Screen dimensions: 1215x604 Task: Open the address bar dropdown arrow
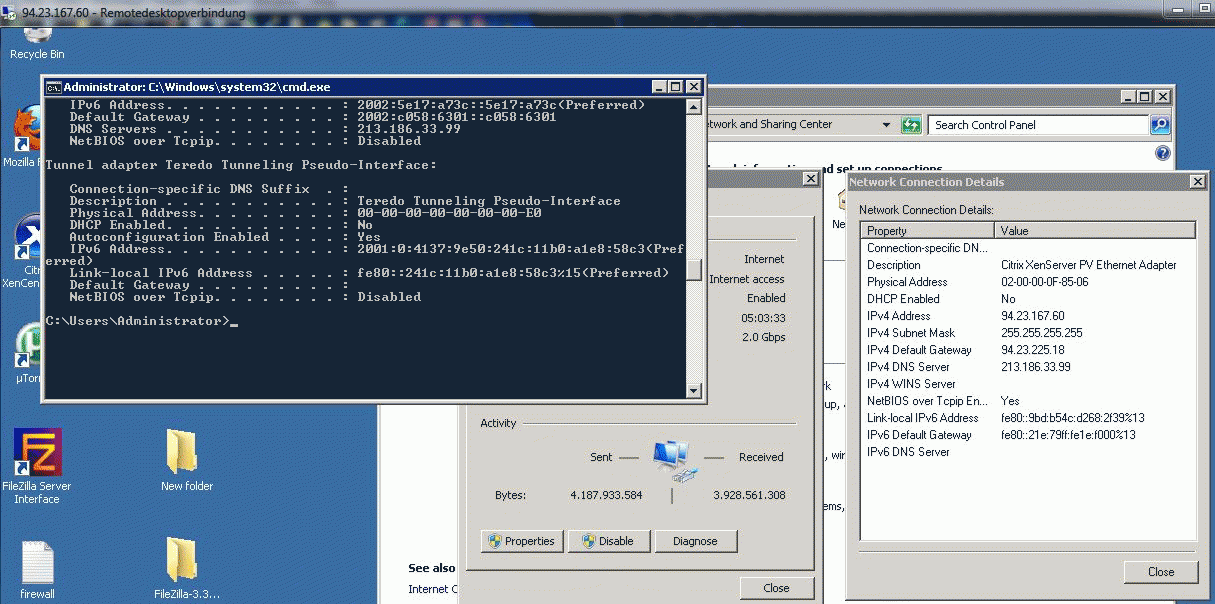point(886,125)
